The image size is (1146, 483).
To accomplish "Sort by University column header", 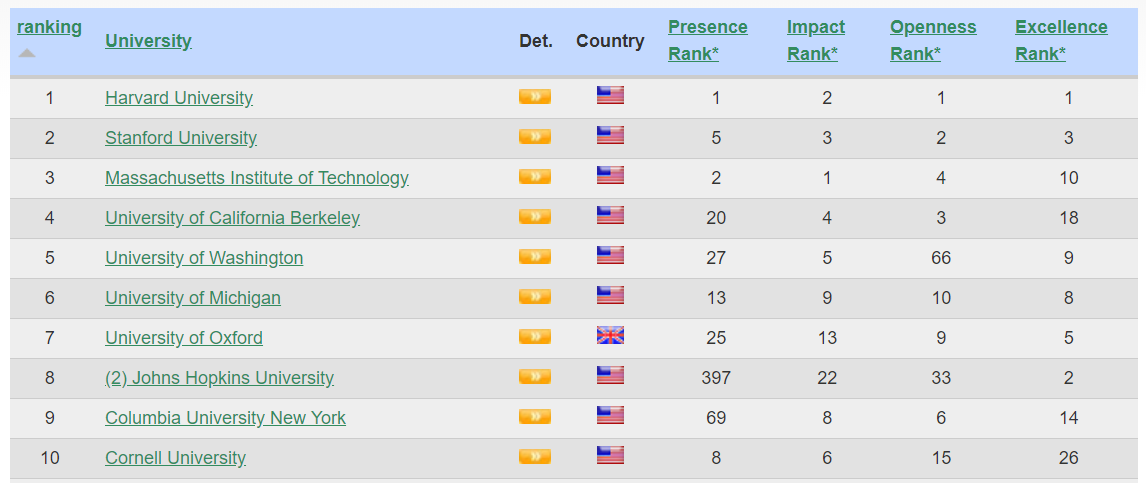I will 148,41.
